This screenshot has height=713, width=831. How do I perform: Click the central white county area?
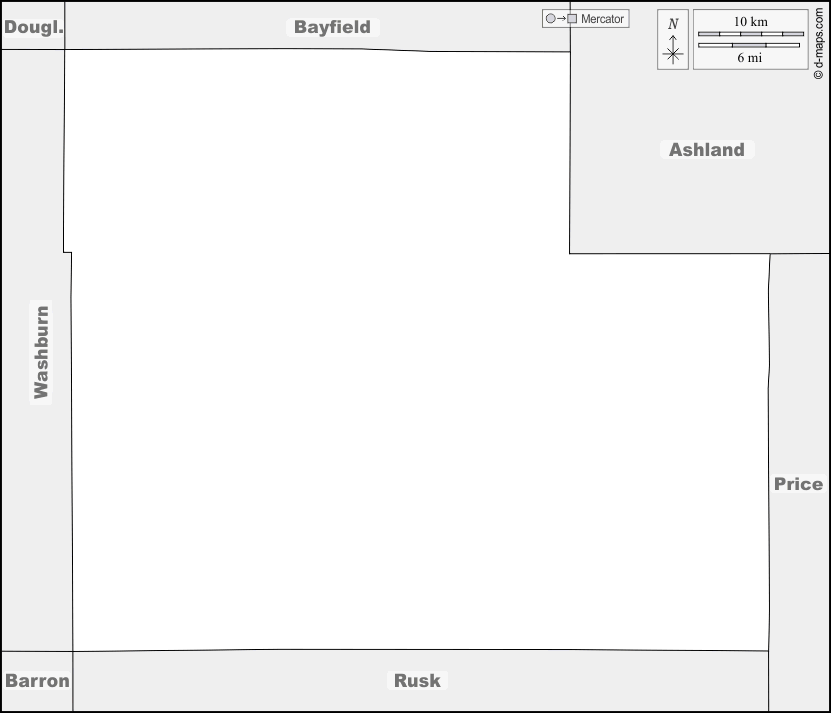point(400,400)
